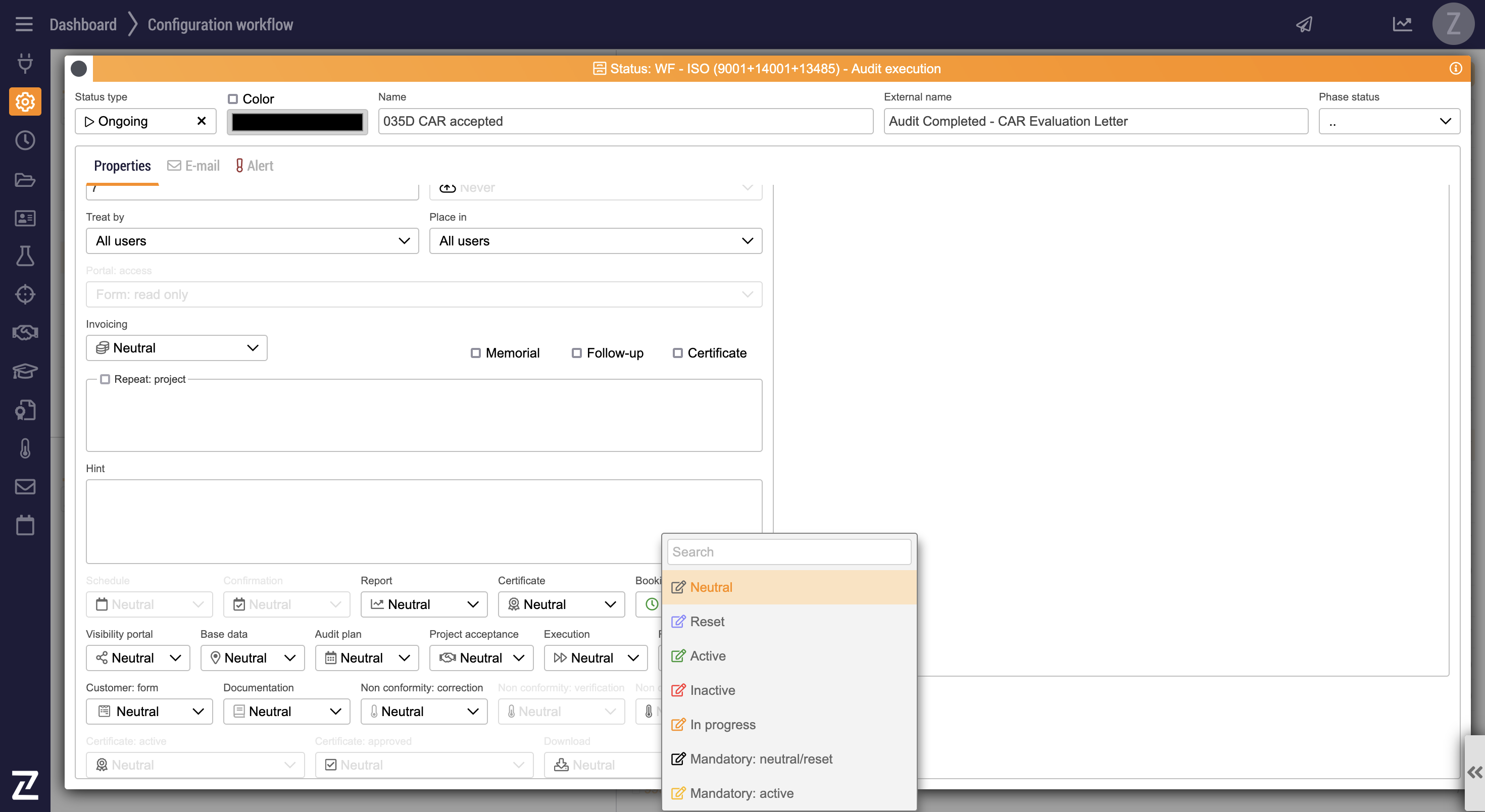The height and width of the screenshot is (812, 1485).
Task: Clear the Ongoing status type with X
Action: [x=201, y=121]
